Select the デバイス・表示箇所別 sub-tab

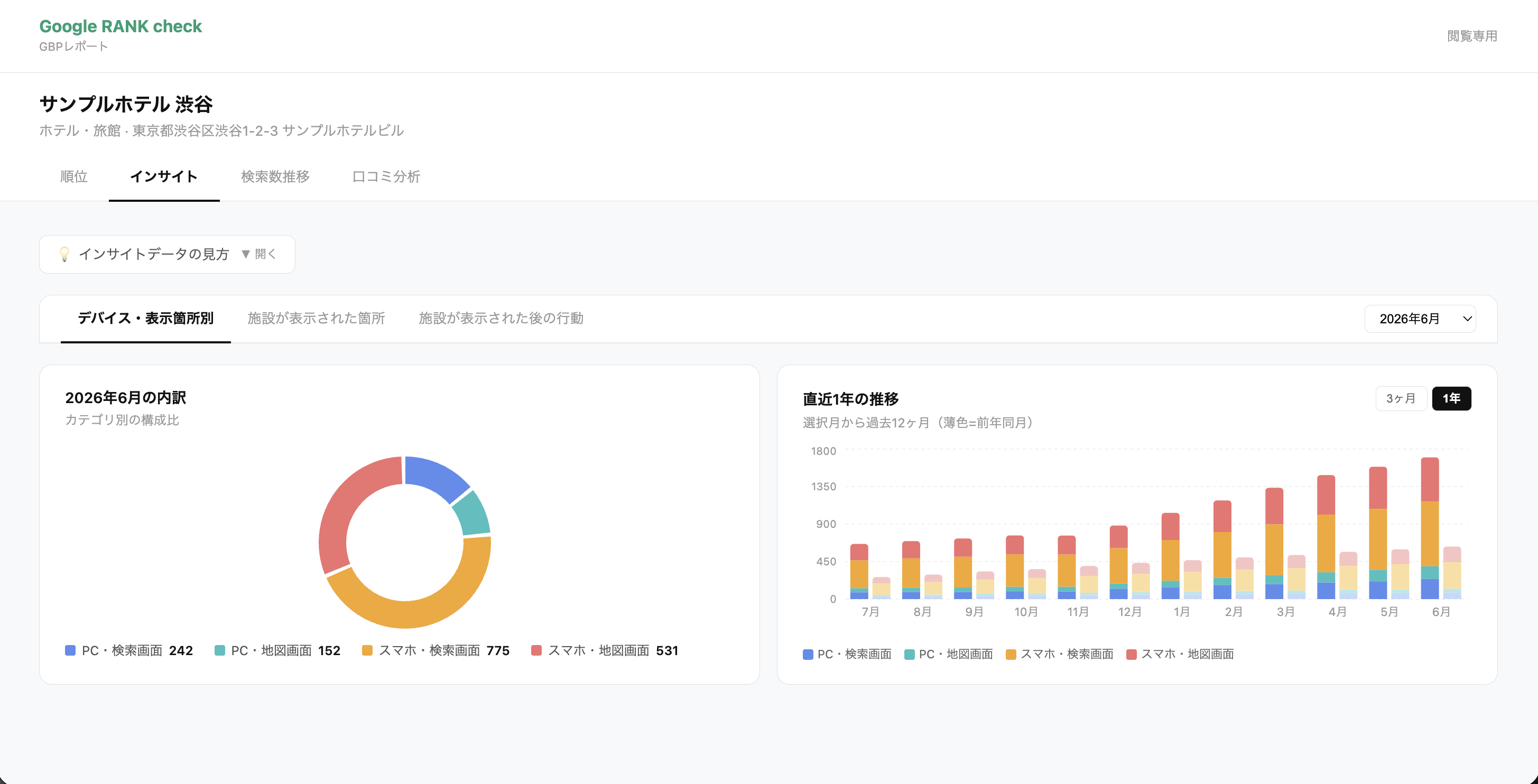click(x=146, y=318)
